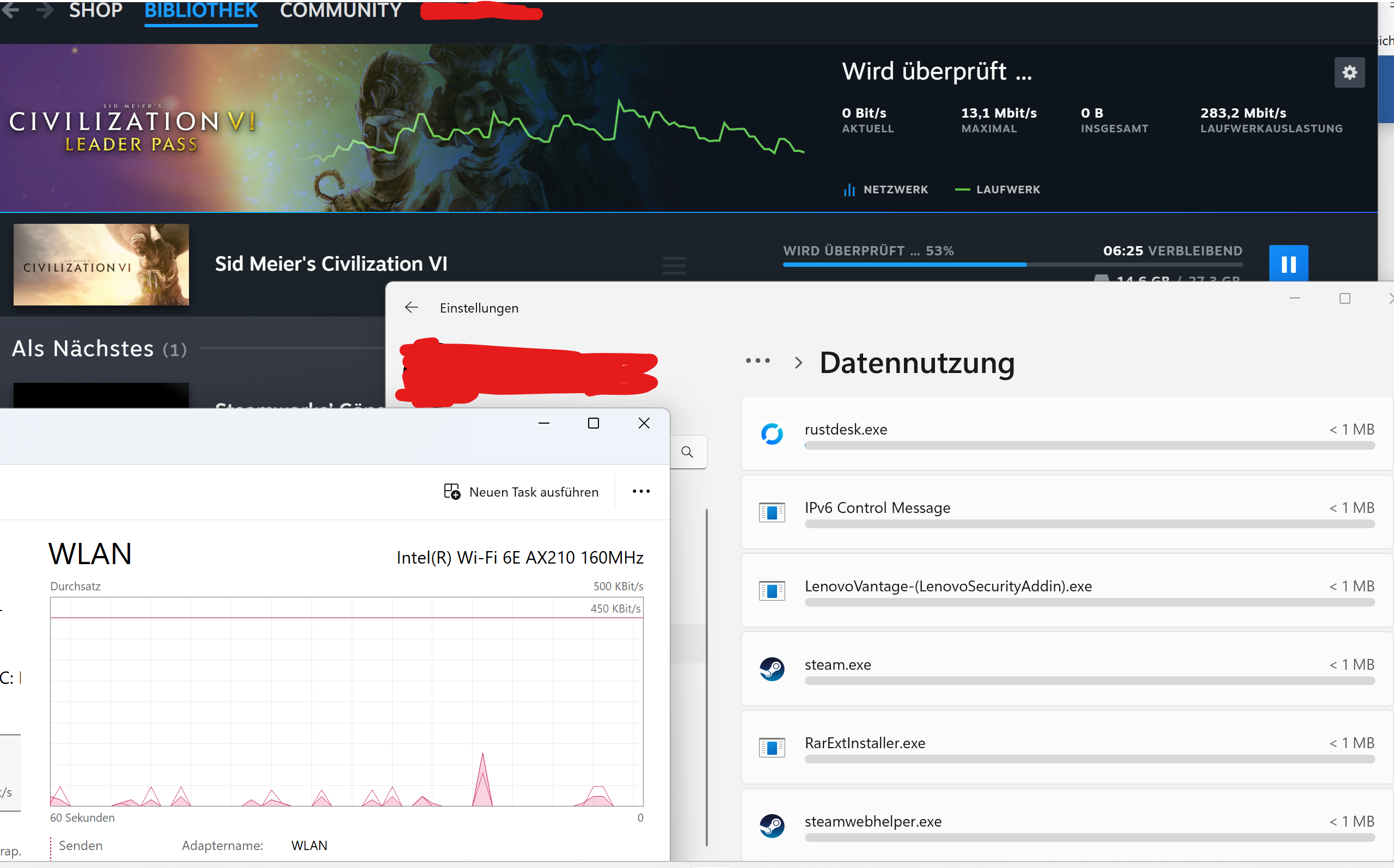This screenshot has height=868, width=1394.
Task: Click the Senden legend label
Action: tap(81, 846)
